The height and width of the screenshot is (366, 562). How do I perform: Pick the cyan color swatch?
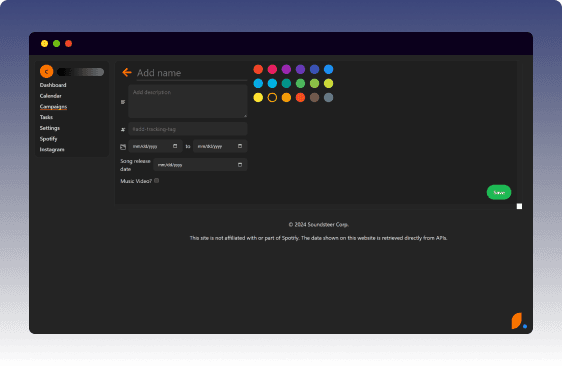pos(272,84)
